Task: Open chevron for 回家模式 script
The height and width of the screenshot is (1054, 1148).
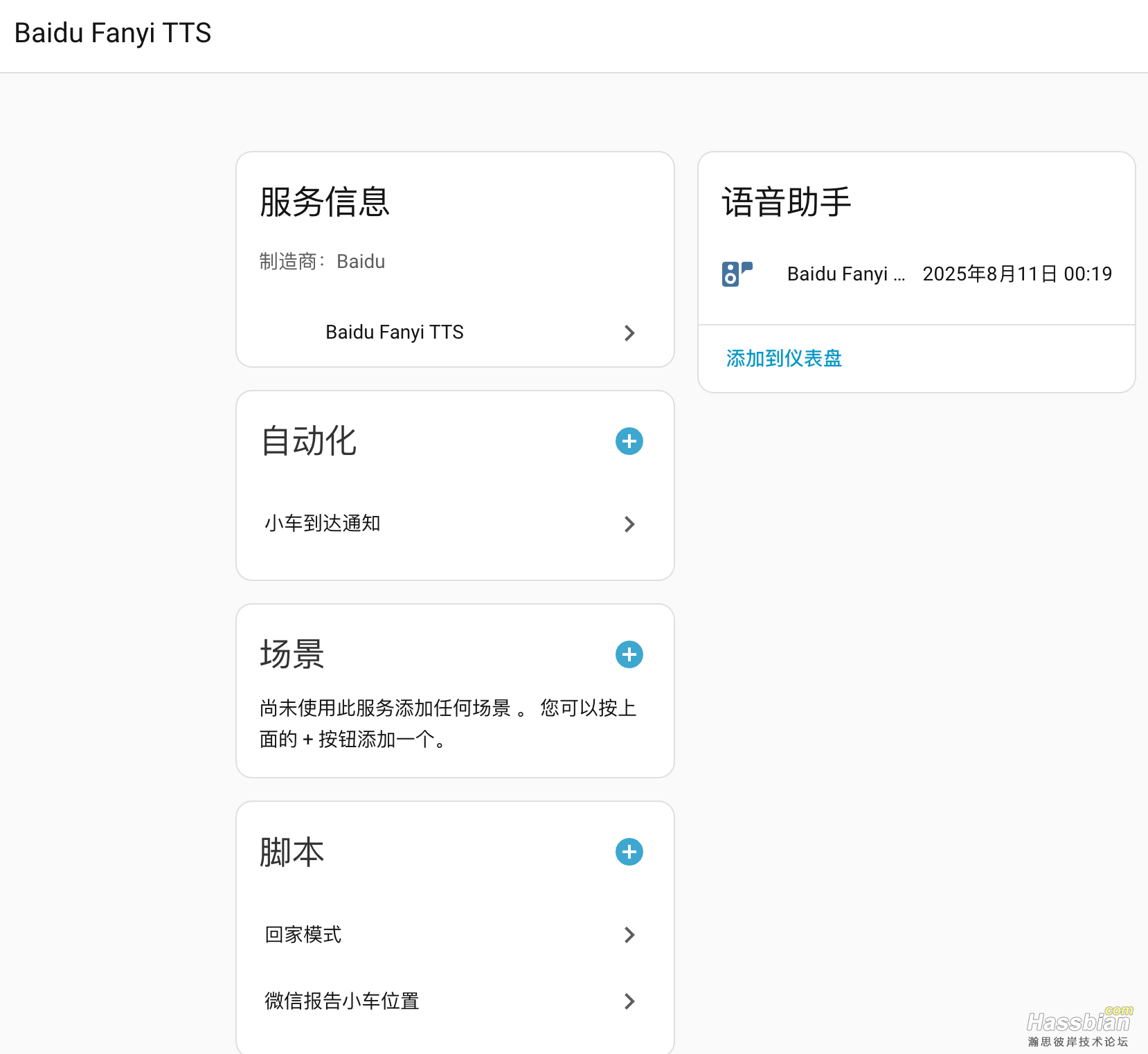Action: coord(629,935)
